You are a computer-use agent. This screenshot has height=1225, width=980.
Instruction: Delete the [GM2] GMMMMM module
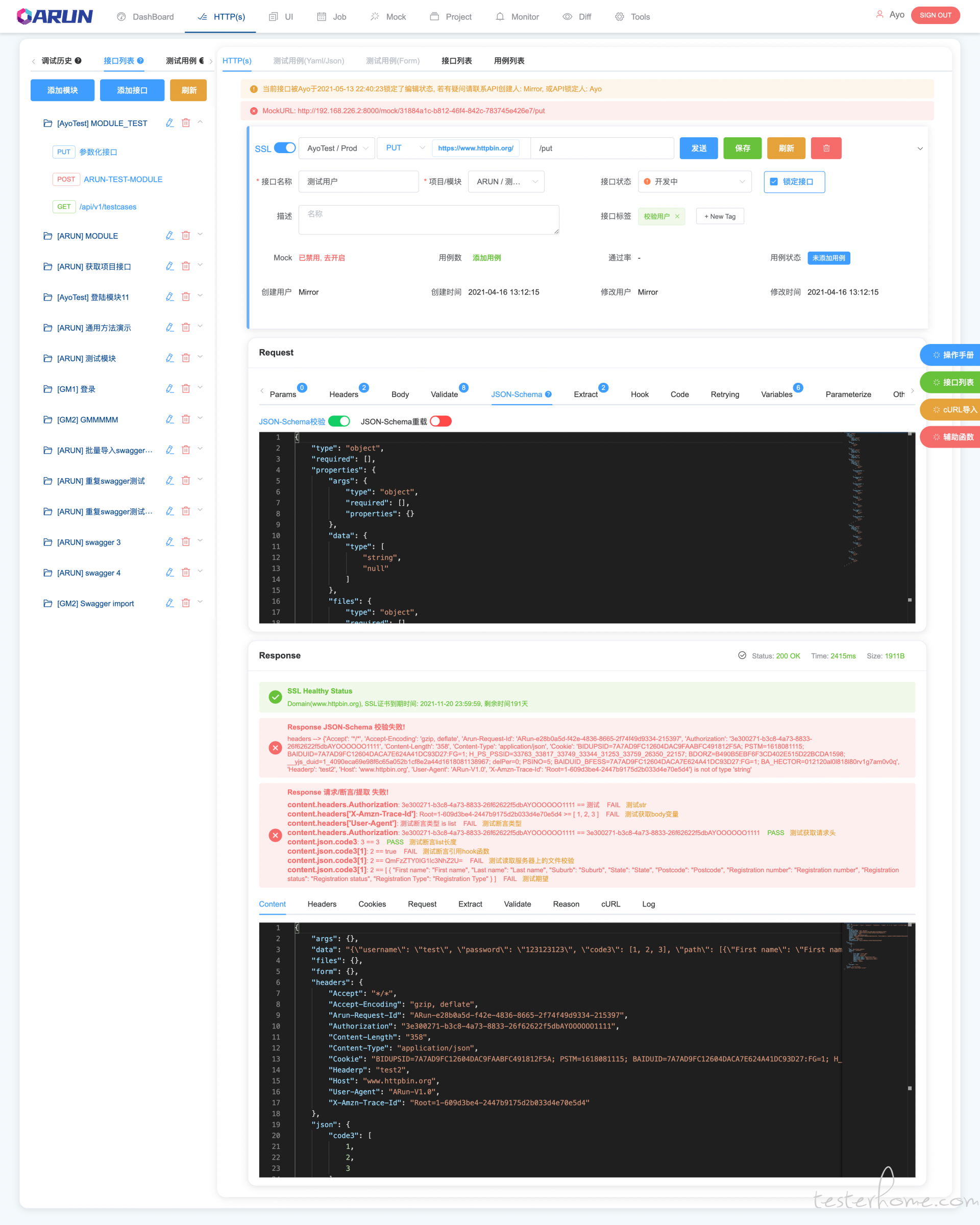(186, 420)
